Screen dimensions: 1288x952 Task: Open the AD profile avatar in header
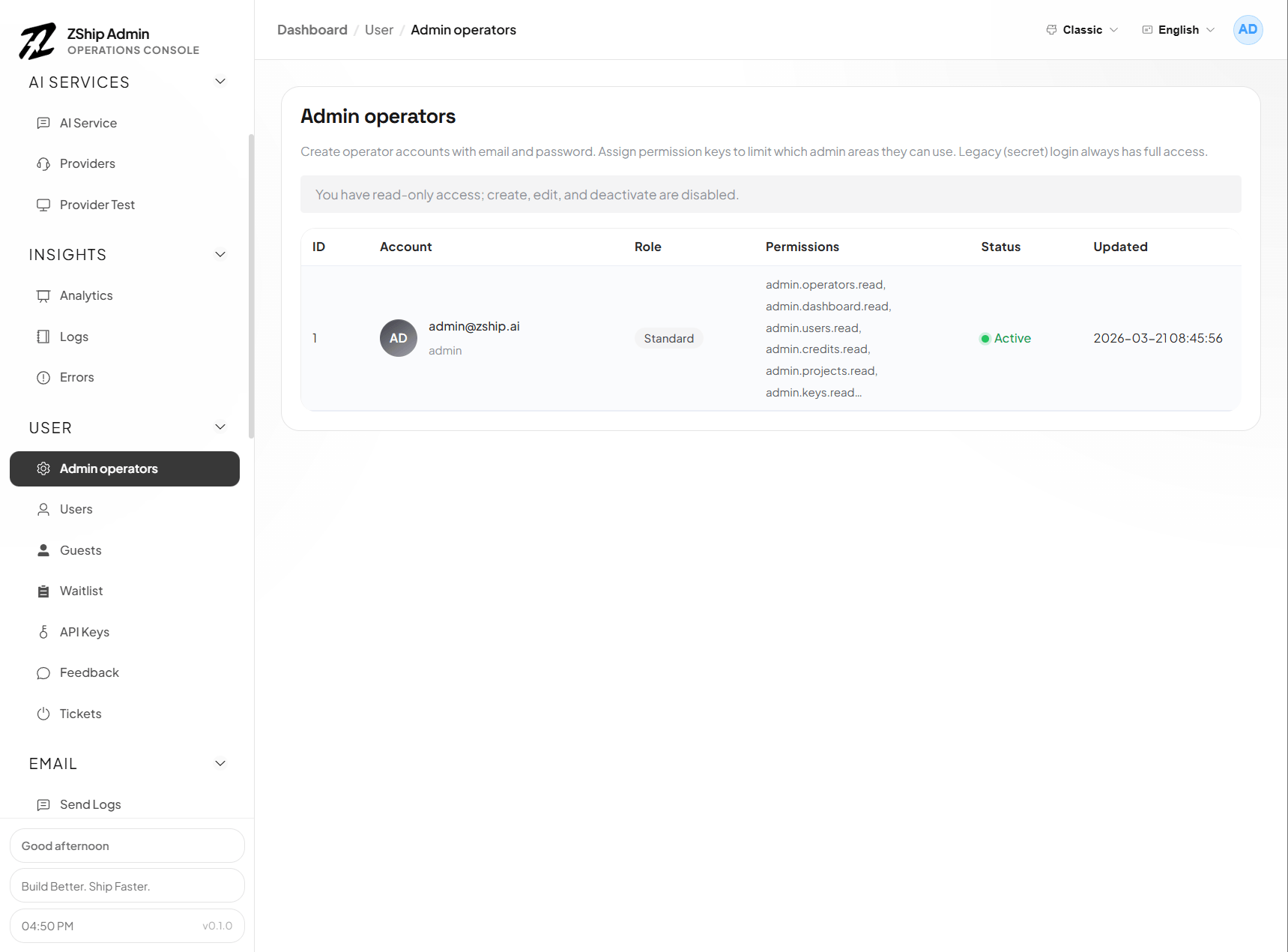1248,30
